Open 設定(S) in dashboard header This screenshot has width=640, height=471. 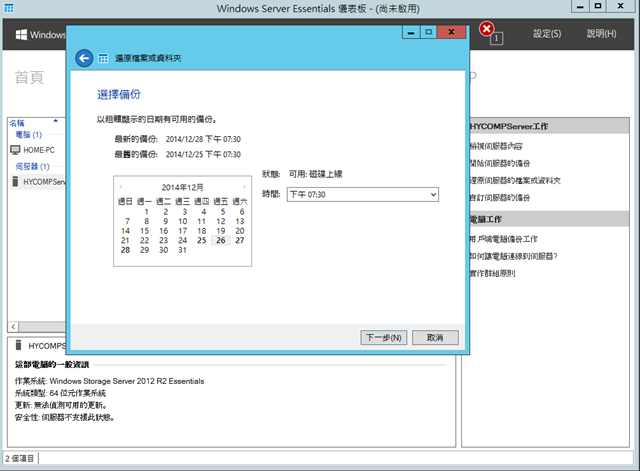pos(547,34)
